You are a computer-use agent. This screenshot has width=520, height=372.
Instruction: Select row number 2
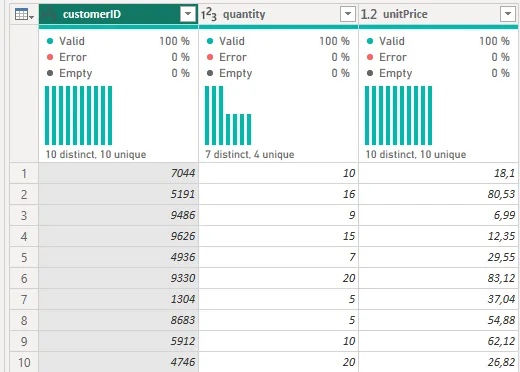pyautogui.click(x=24, y=194)
